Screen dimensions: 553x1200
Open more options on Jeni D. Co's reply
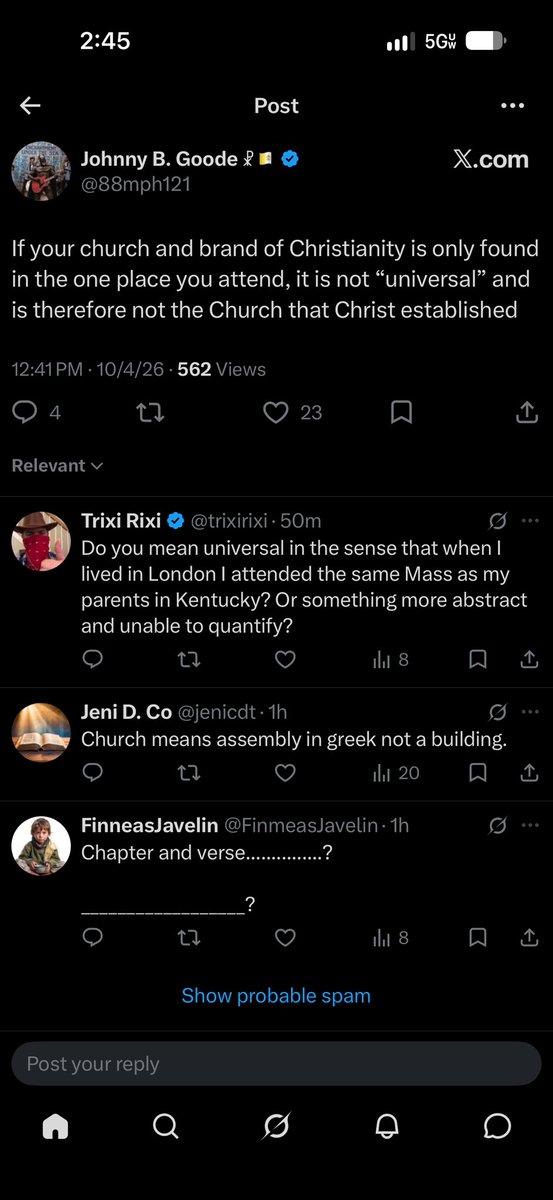(530, 712)
